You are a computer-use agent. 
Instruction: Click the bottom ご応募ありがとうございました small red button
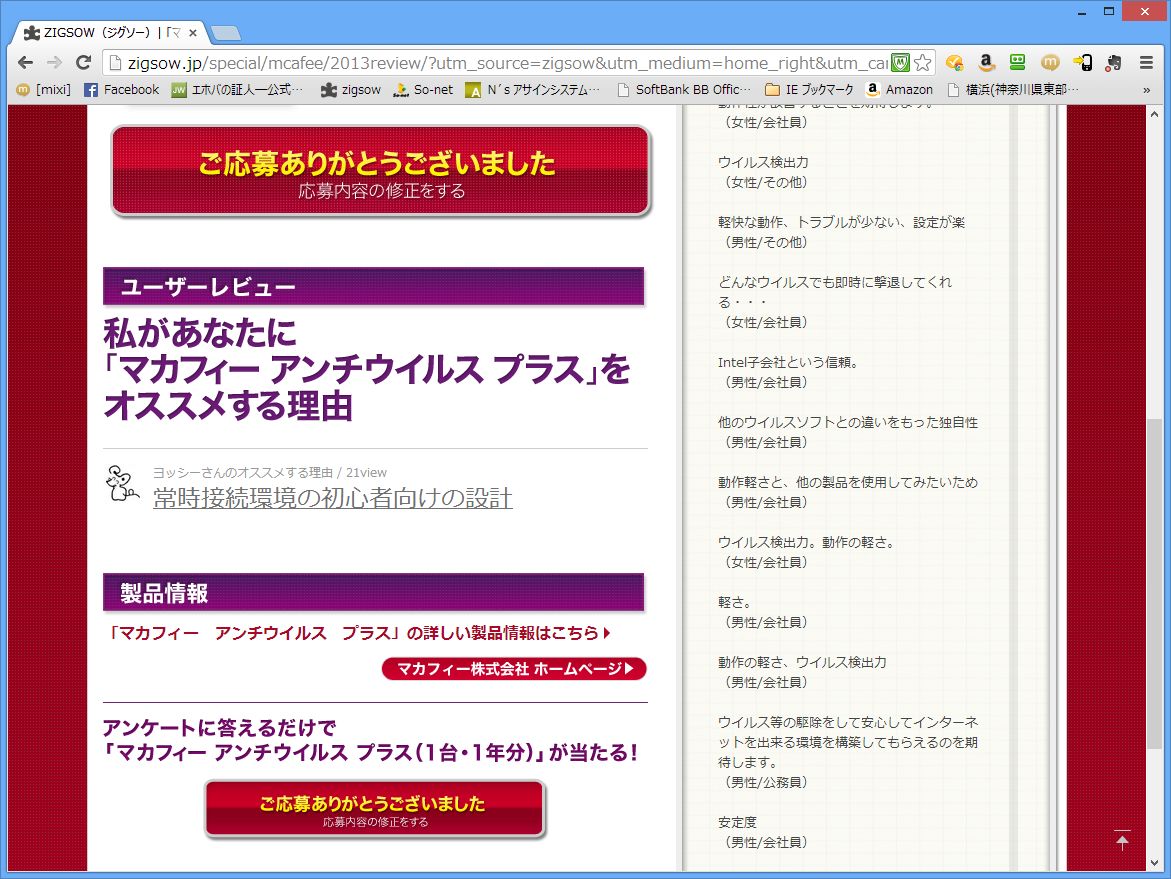375,810
